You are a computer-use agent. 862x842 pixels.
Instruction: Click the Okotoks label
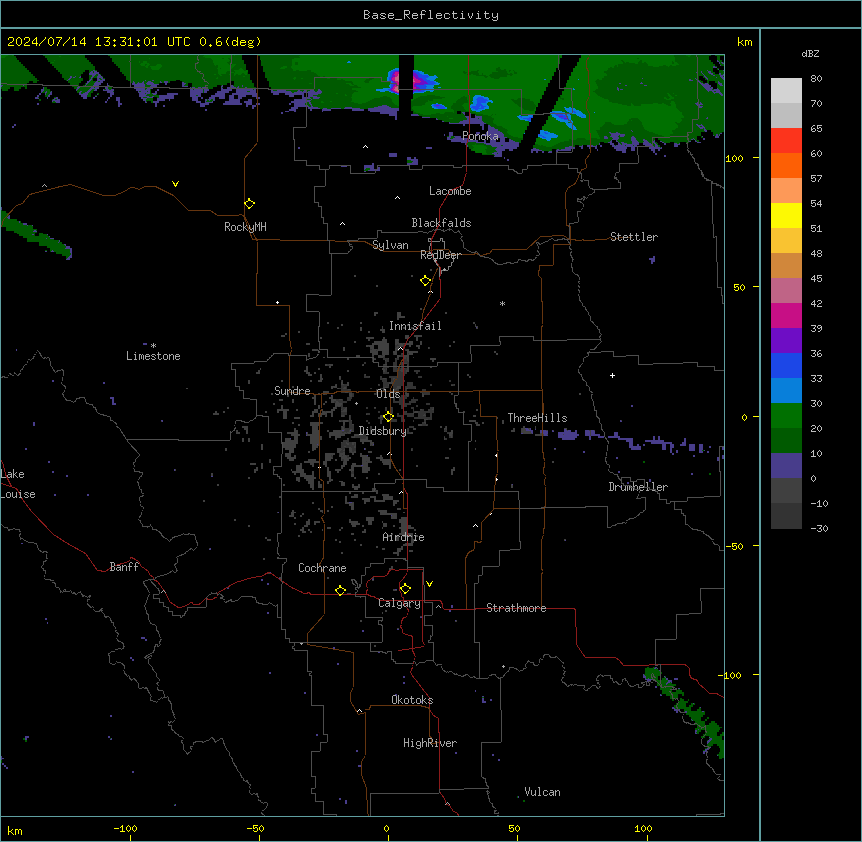(412, 700)
